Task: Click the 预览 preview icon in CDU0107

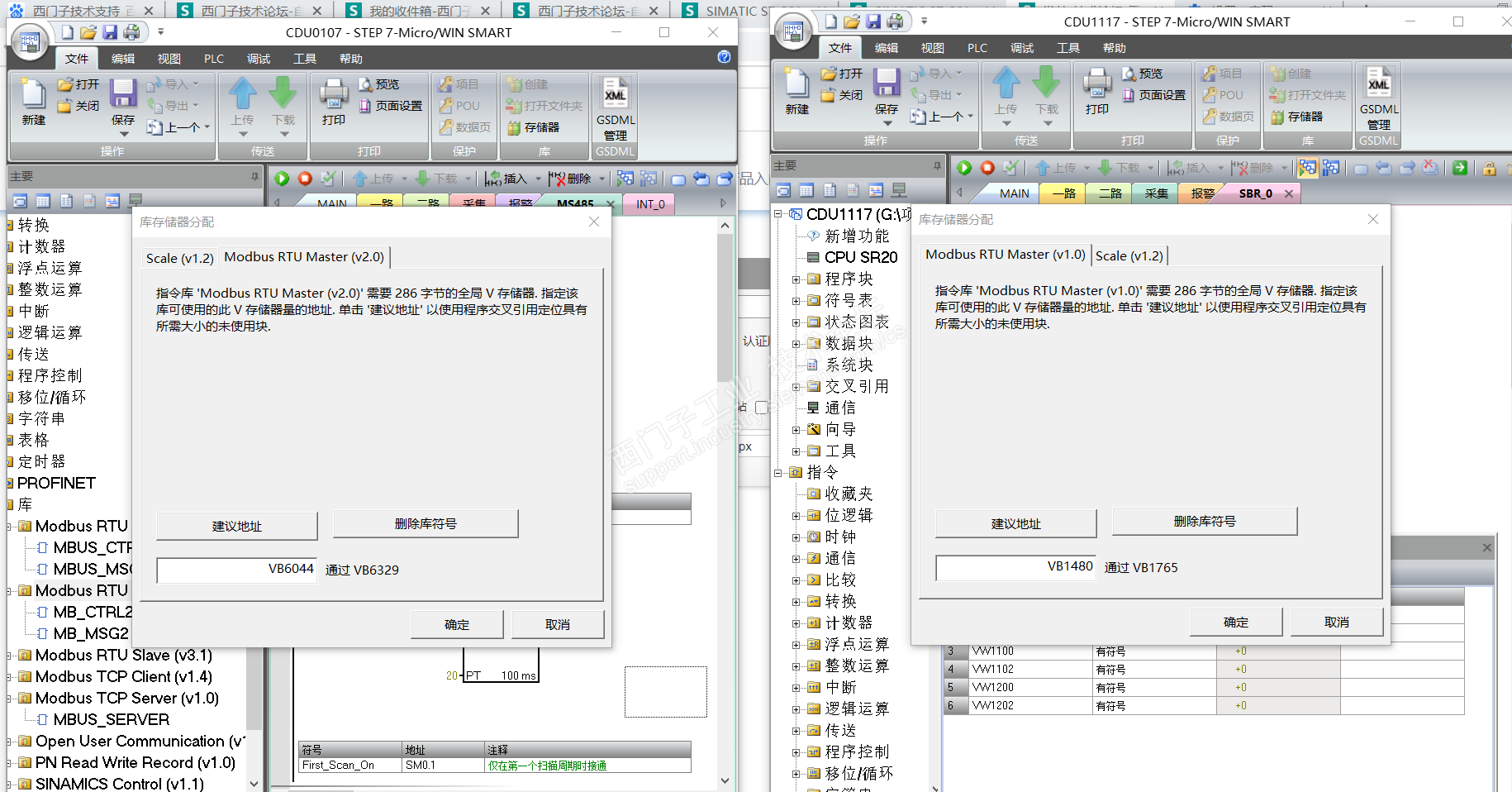Action: [x=366, y=84]
